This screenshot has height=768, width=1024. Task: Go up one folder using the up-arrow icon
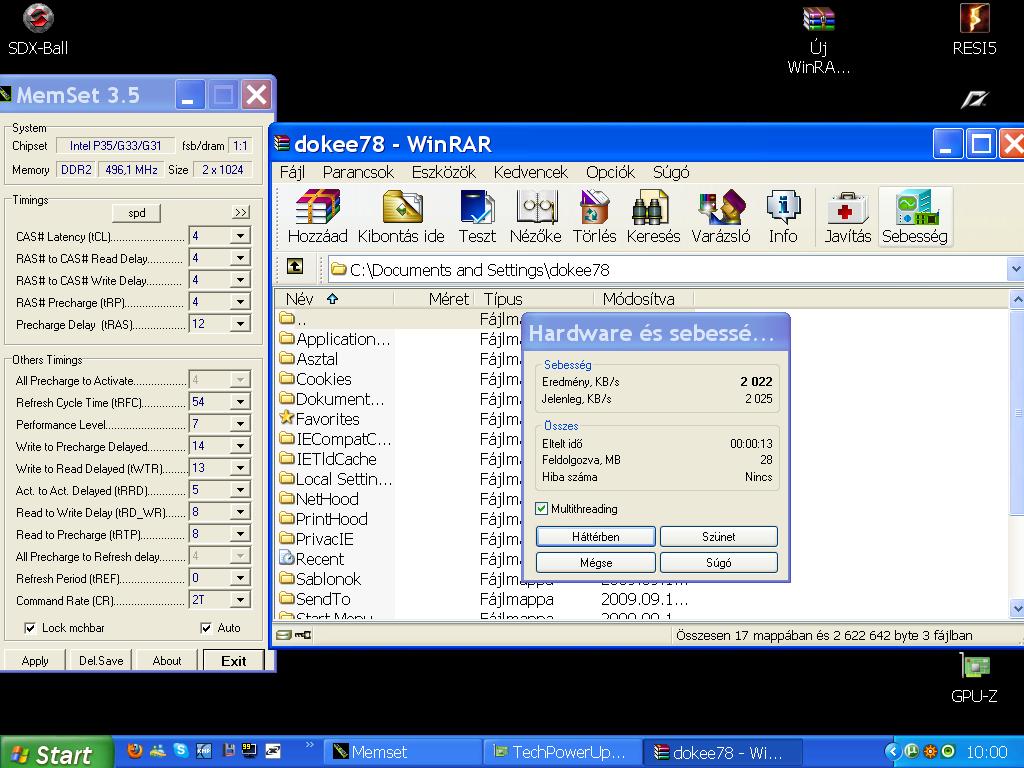tap(295, 266)
